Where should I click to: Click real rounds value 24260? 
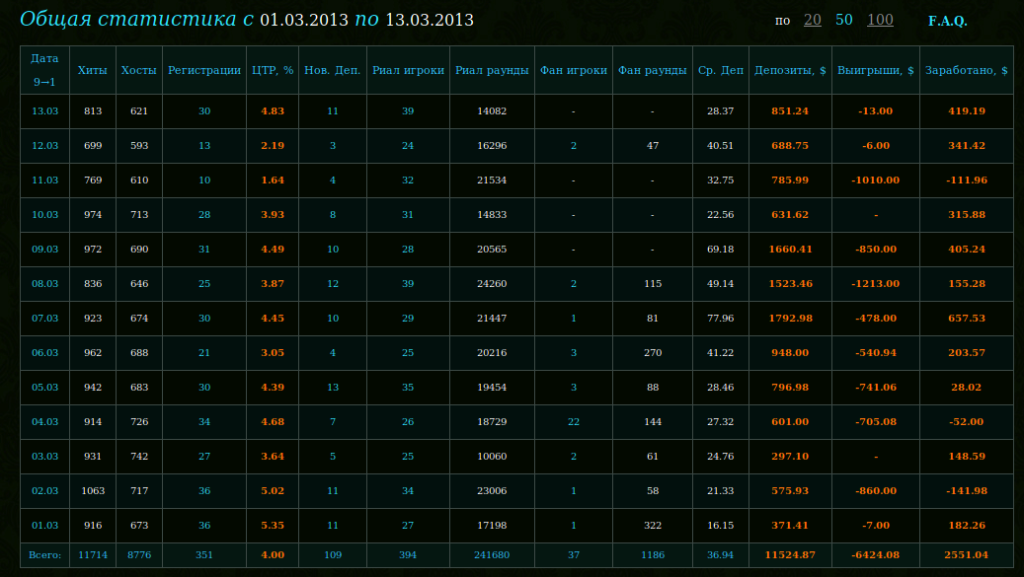(492, 284)
